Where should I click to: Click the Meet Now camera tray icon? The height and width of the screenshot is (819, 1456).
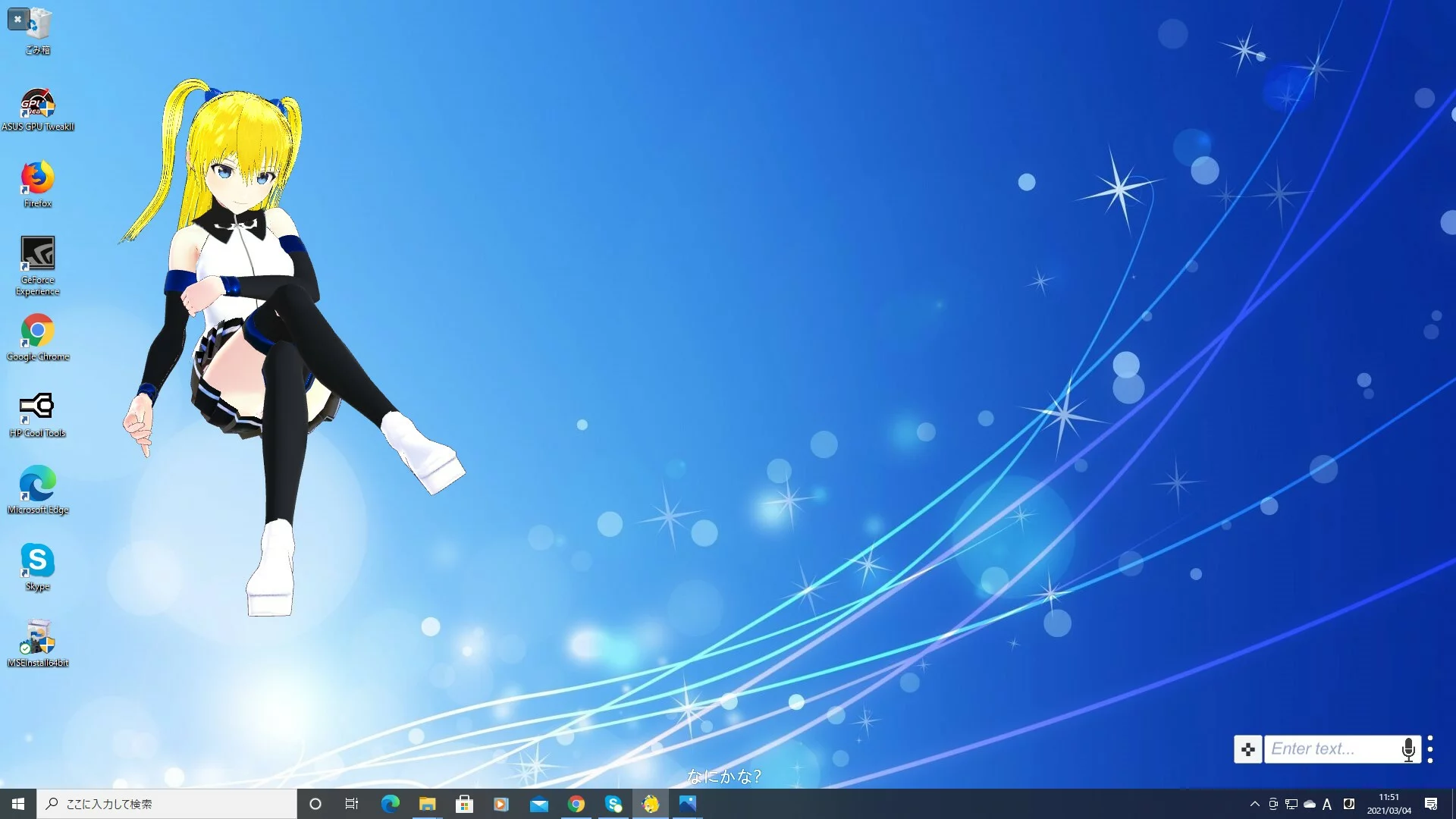coord(1273,804)
